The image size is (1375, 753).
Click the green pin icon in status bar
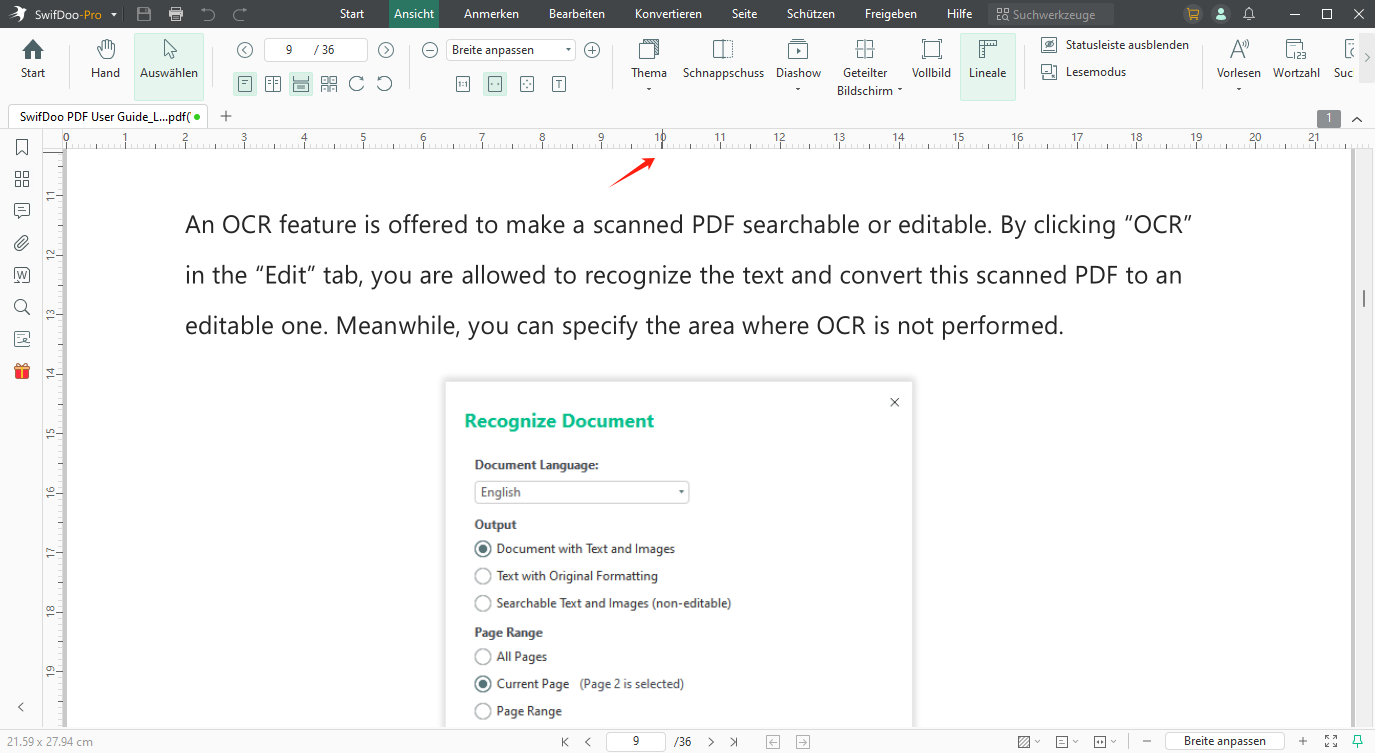coord(1356,741)
